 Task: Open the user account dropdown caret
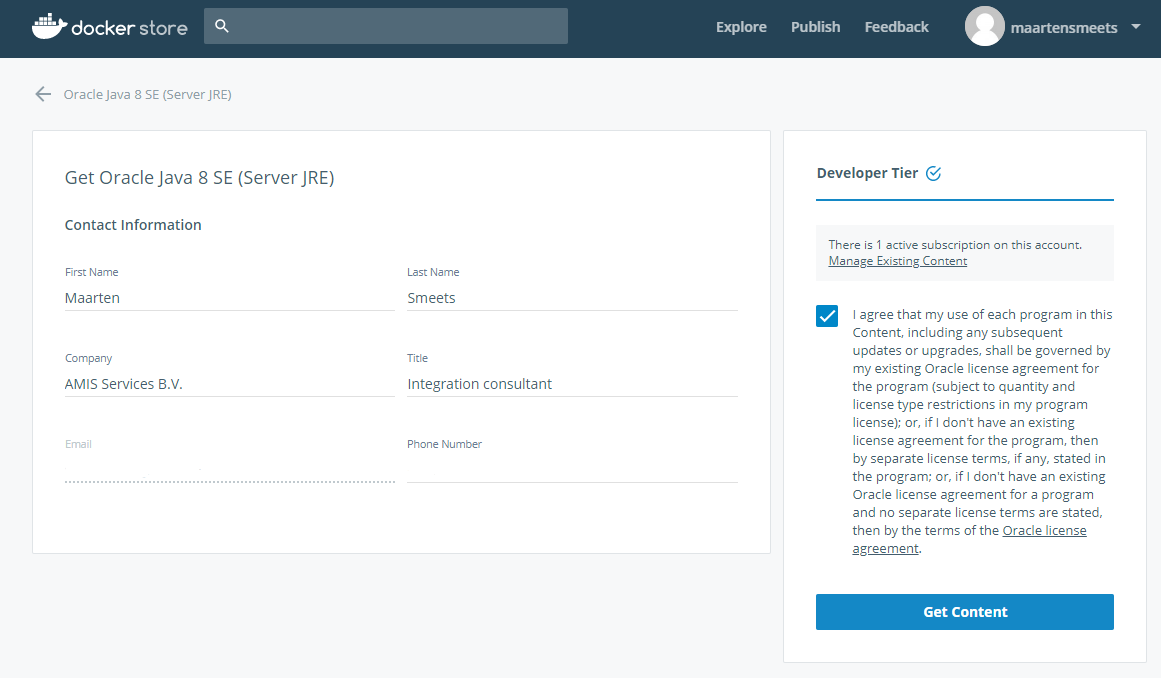[1135, 28]
